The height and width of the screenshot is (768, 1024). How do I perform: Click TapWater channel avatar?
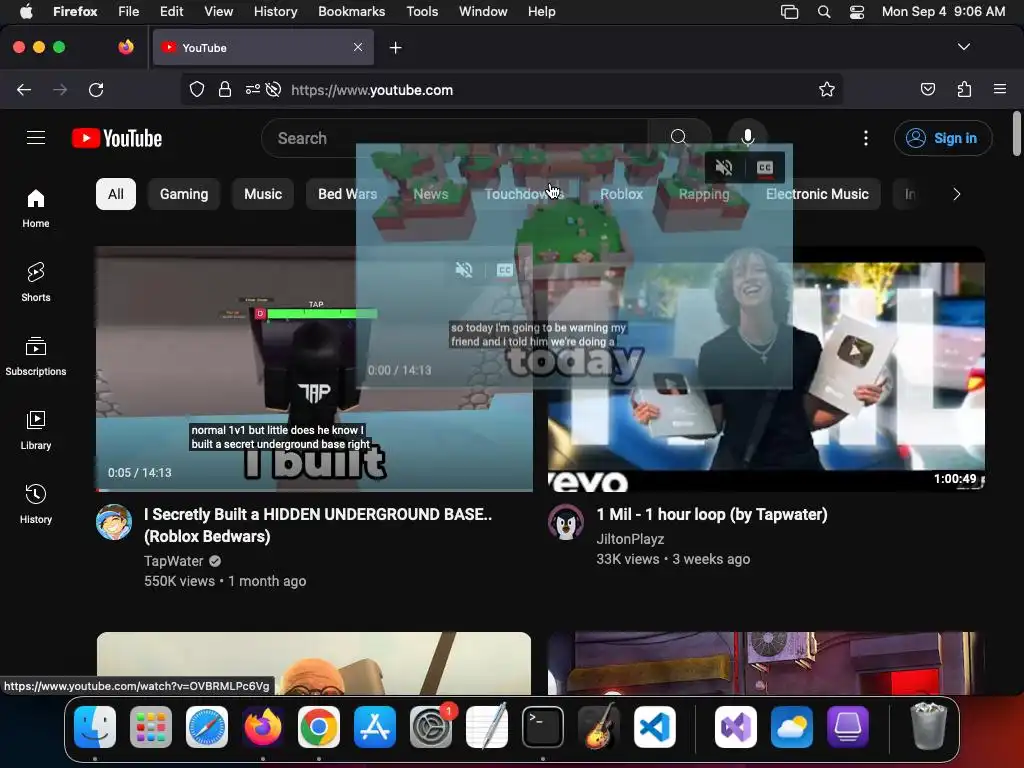coord(114,522)
